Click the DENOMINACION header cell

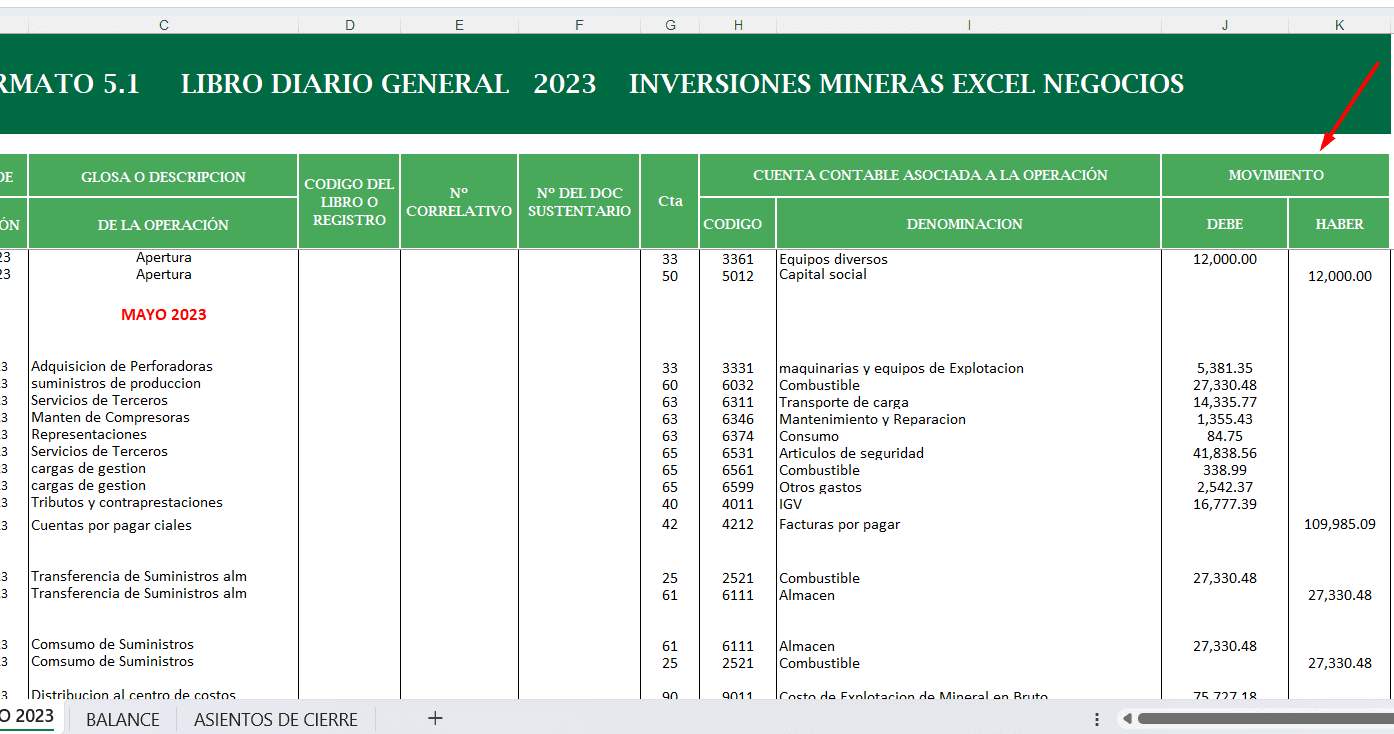[x=968, y=224]
